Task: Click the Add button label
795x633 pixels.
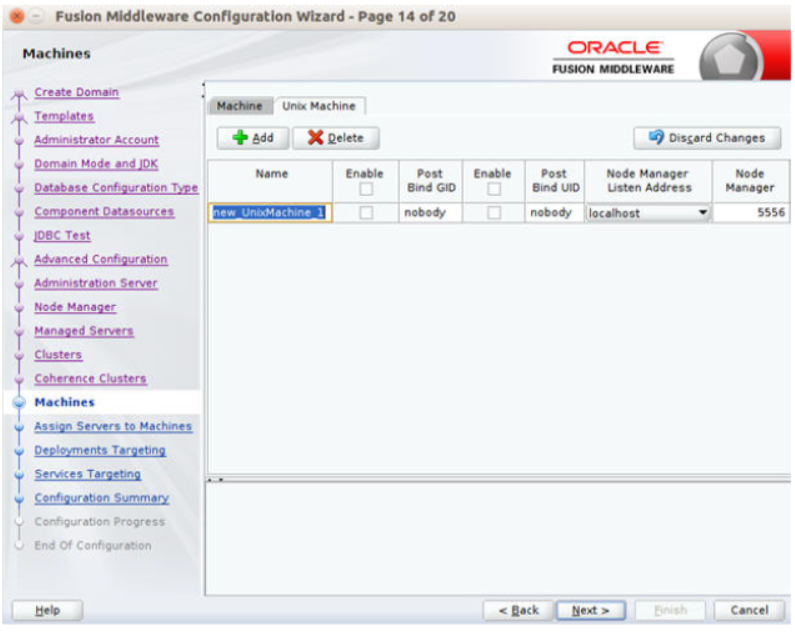Action: [263, 138]
